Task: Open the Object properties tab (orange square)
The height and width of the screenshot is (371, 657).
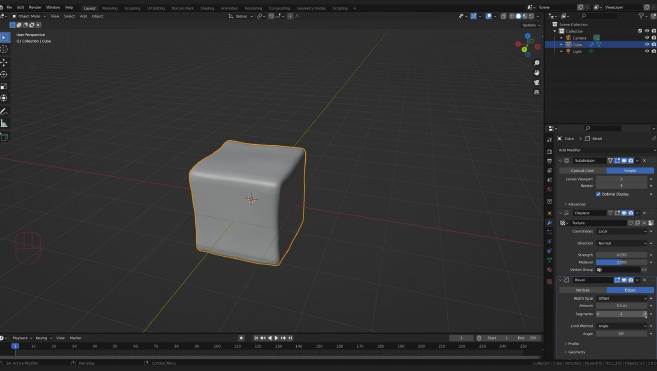Action: tap(549, 213)
